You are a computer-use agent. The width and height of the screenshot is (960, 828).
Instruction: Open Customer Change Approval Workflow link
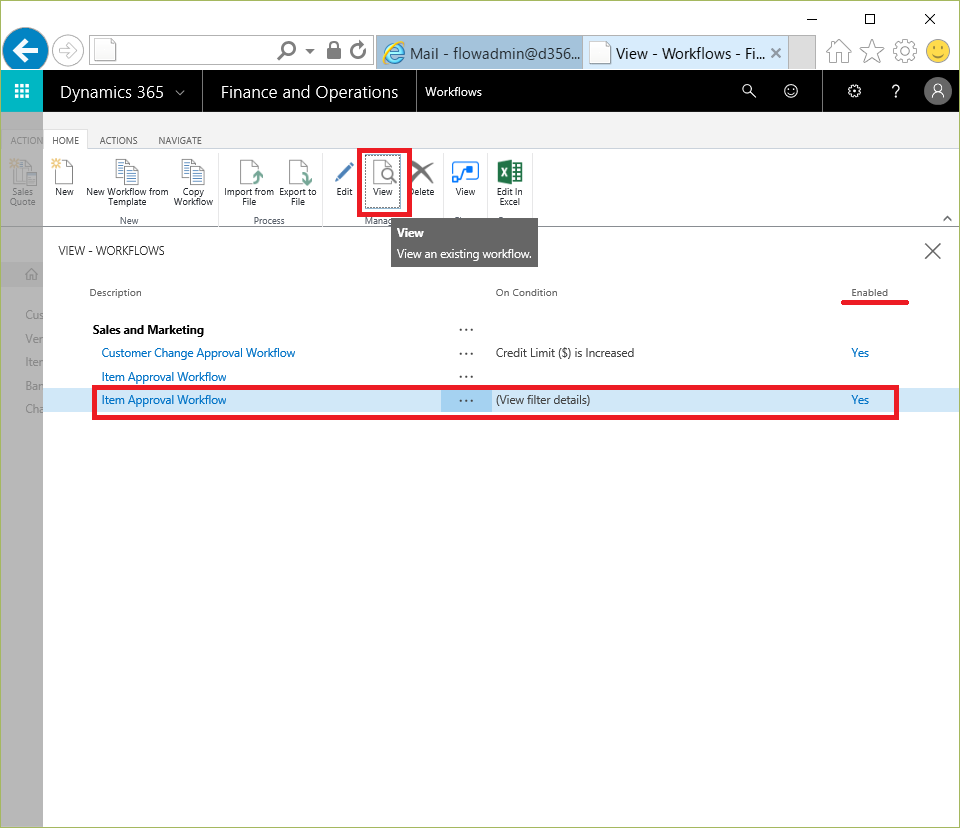point(198,353)
